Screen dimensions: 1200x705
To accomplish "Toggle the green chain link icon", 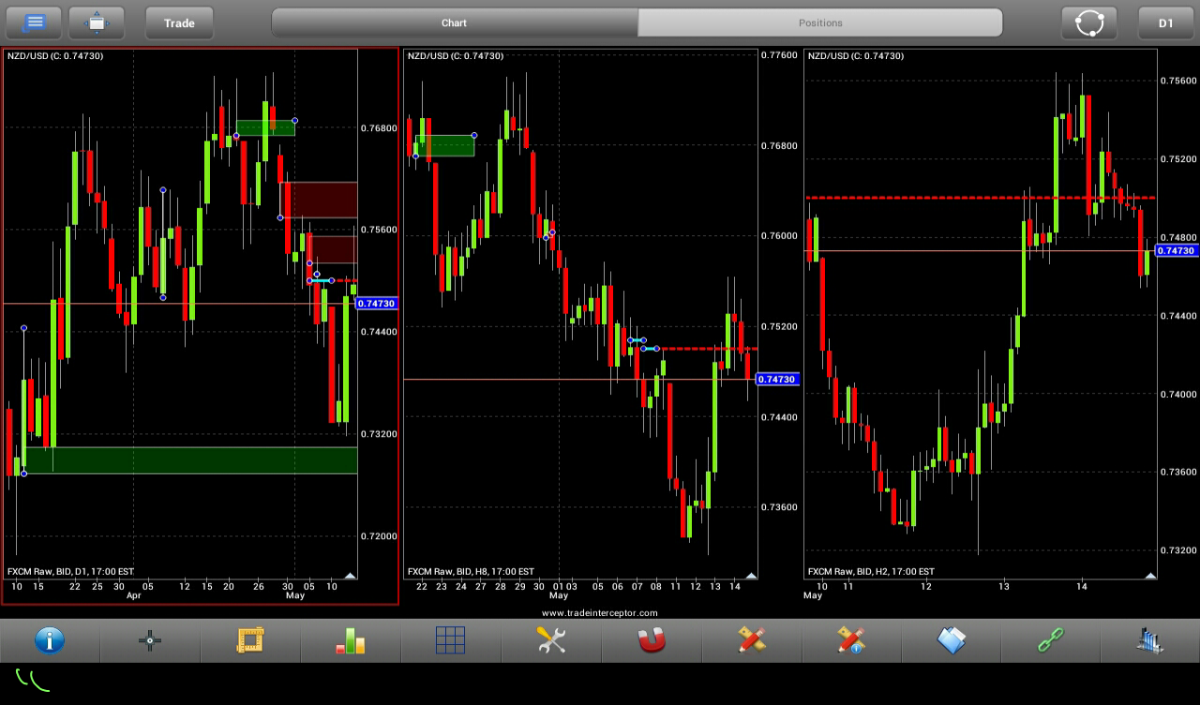I will click(x=1051, y=640).
